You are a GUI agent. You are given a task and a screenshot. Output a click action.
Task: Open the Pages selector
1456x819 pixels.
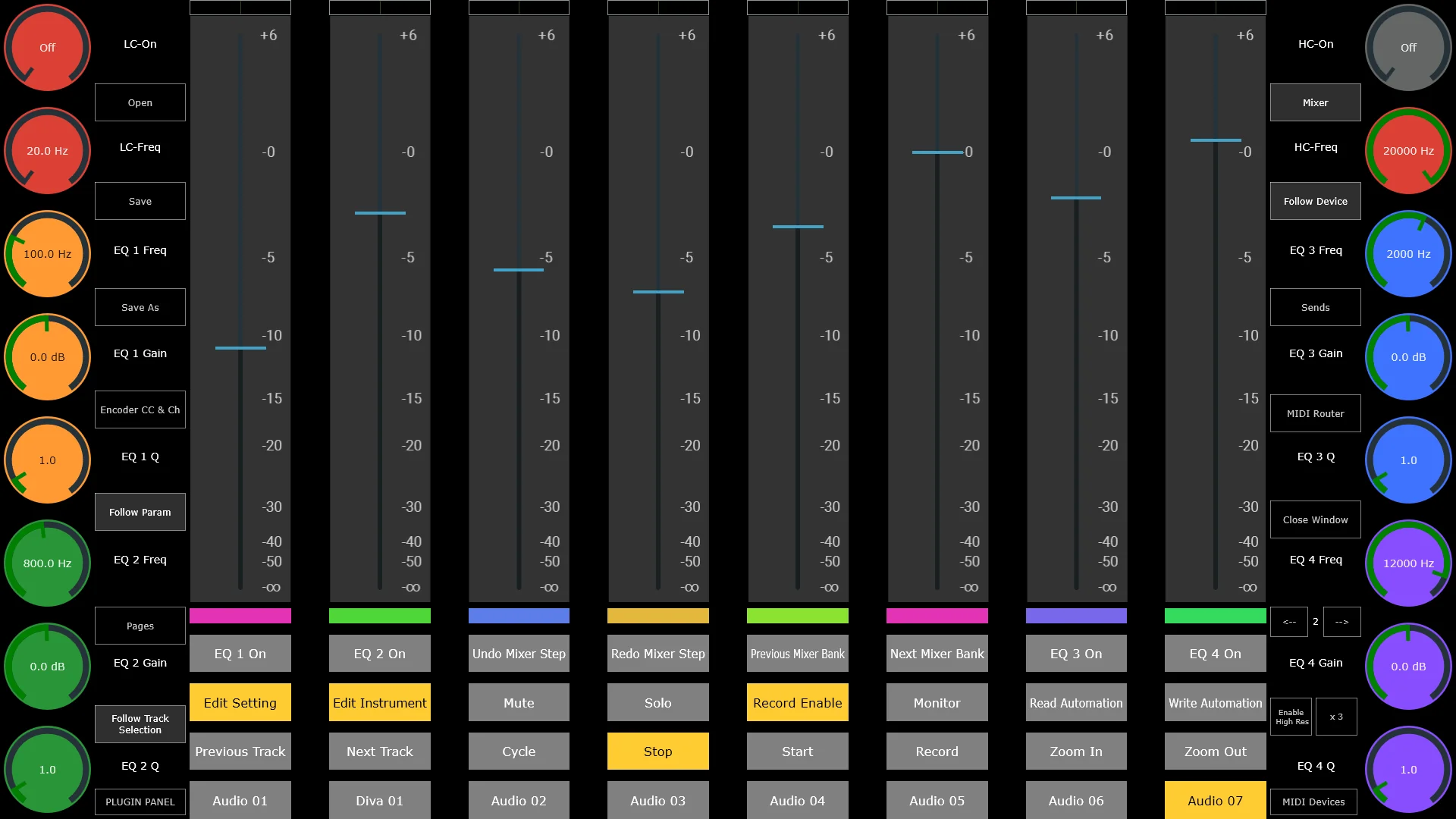pyautogui.click(x=140, y=626)
